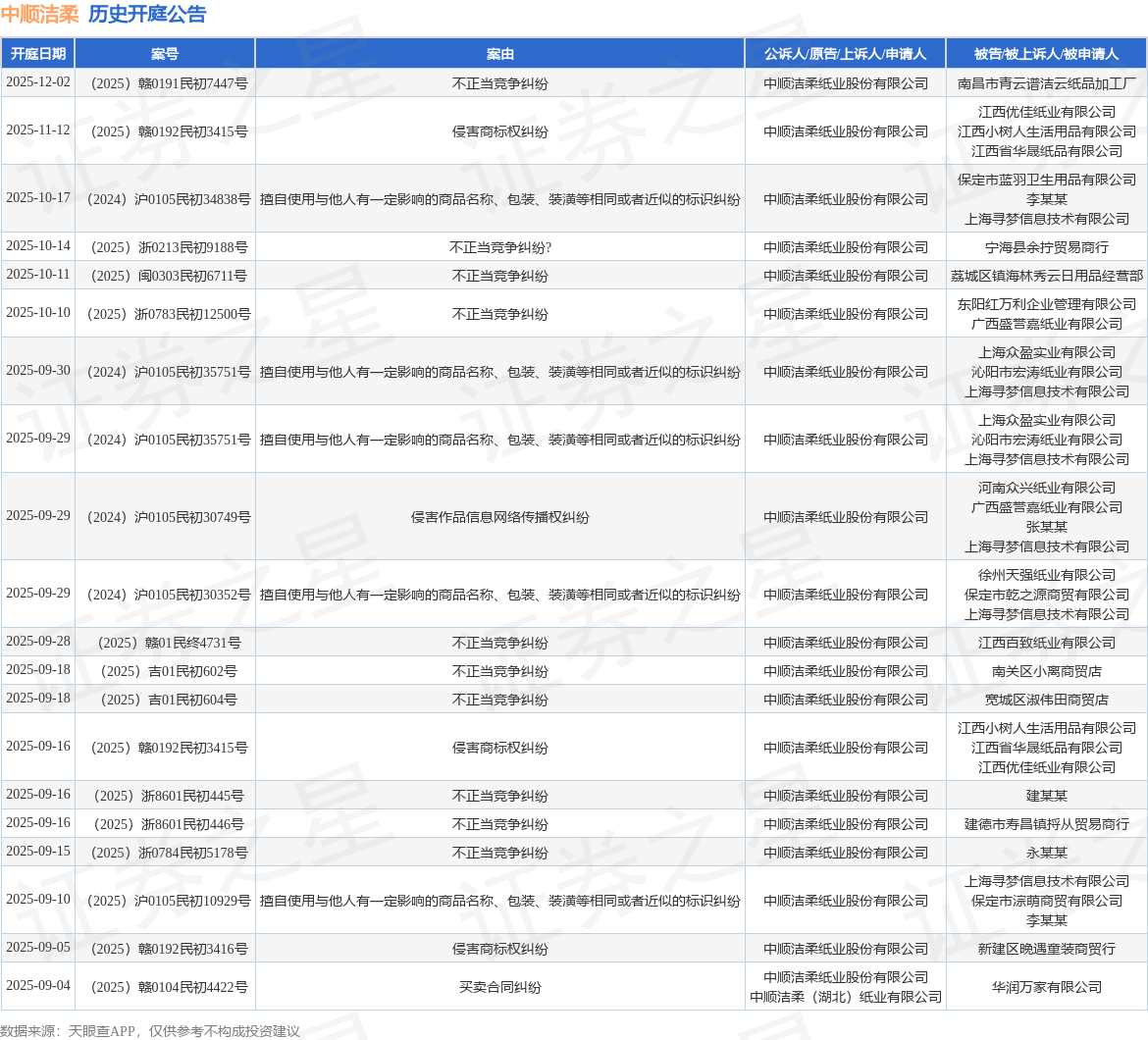
Task: Select the 公诉人/原告/上诉人/申请人 column header
Action: click(846, 54)
